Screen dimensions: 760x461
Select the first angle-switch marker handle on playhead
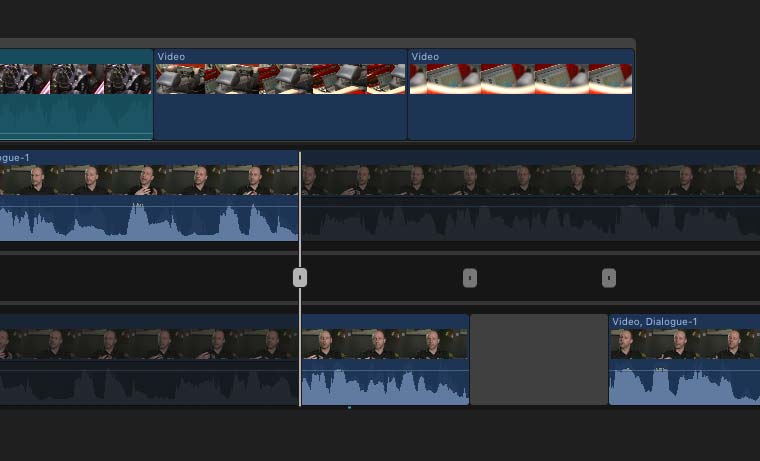pos(300,278)
